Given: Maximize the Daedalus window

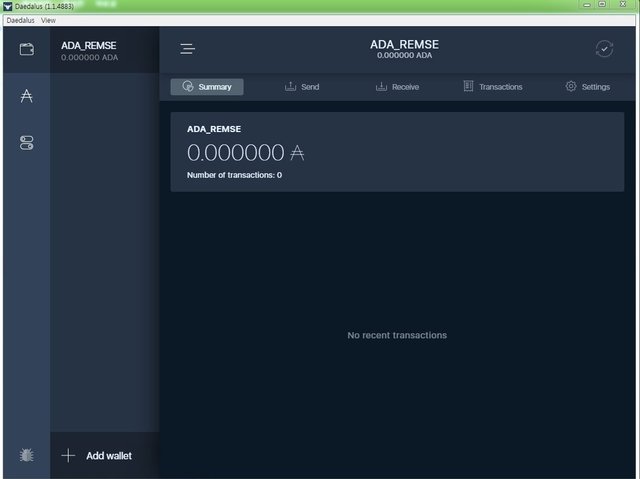Looking at the screenshot, I should (602, 4).
